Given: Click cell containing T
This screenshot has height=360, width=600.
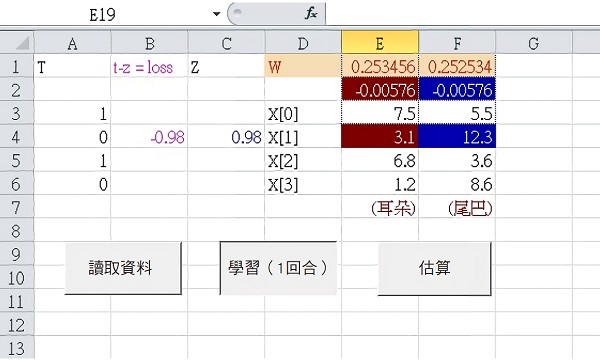Looking at the screenshot, I should click(72, 66).
